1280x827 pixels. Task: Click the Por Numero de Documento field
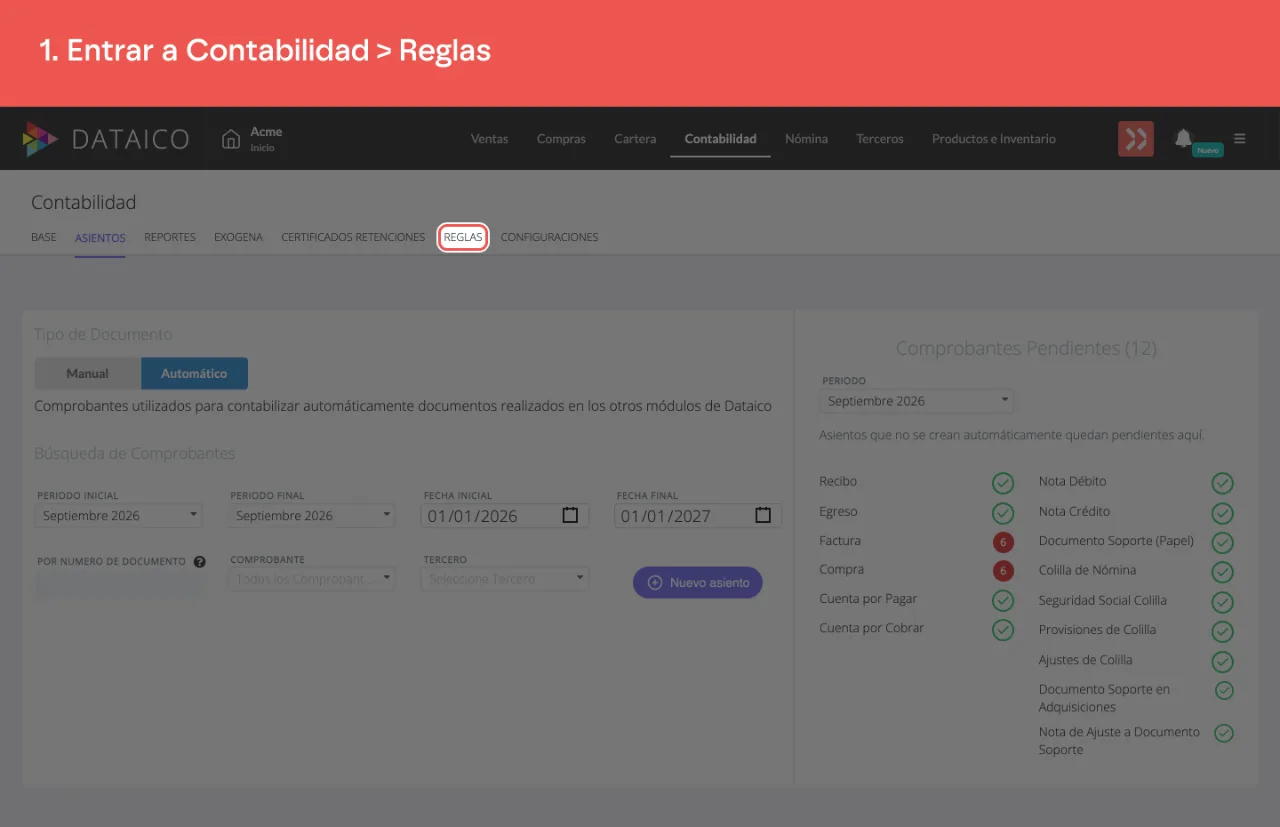click(120, 586)
